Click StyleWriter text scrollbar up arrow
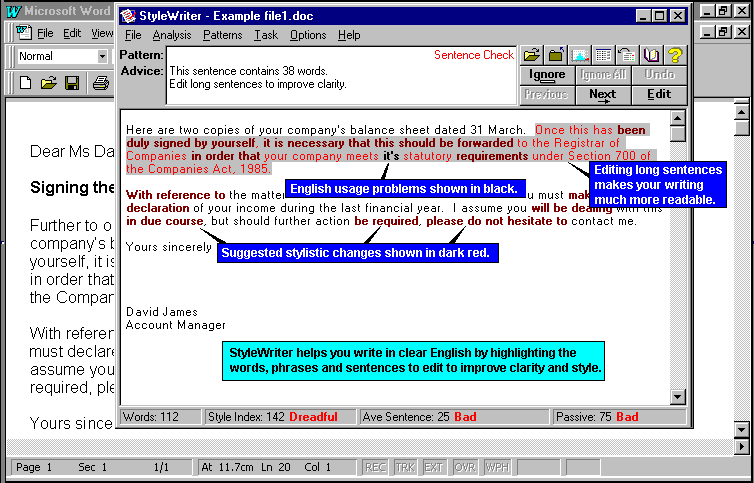Screen dimensions: 754x483 pos(678,118)
